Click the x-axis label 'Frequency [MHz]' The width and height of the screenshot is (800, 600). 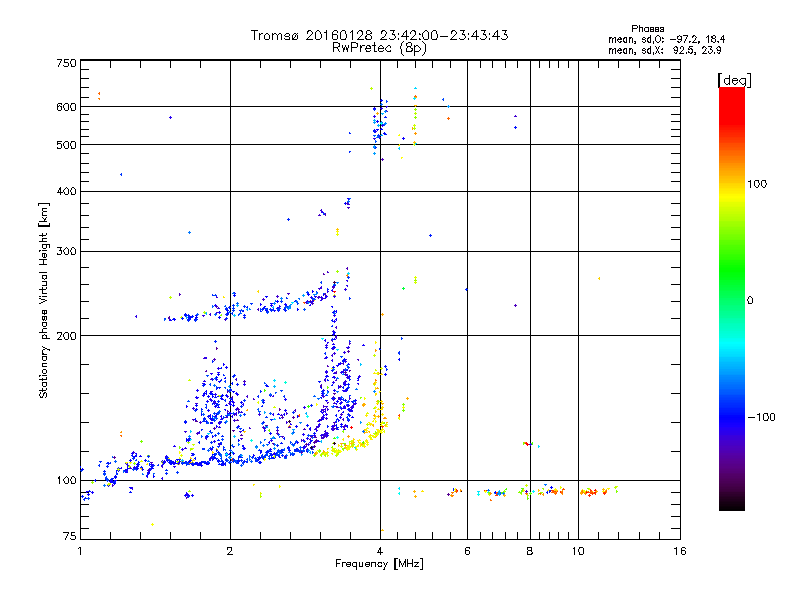(x=379, y=564)
